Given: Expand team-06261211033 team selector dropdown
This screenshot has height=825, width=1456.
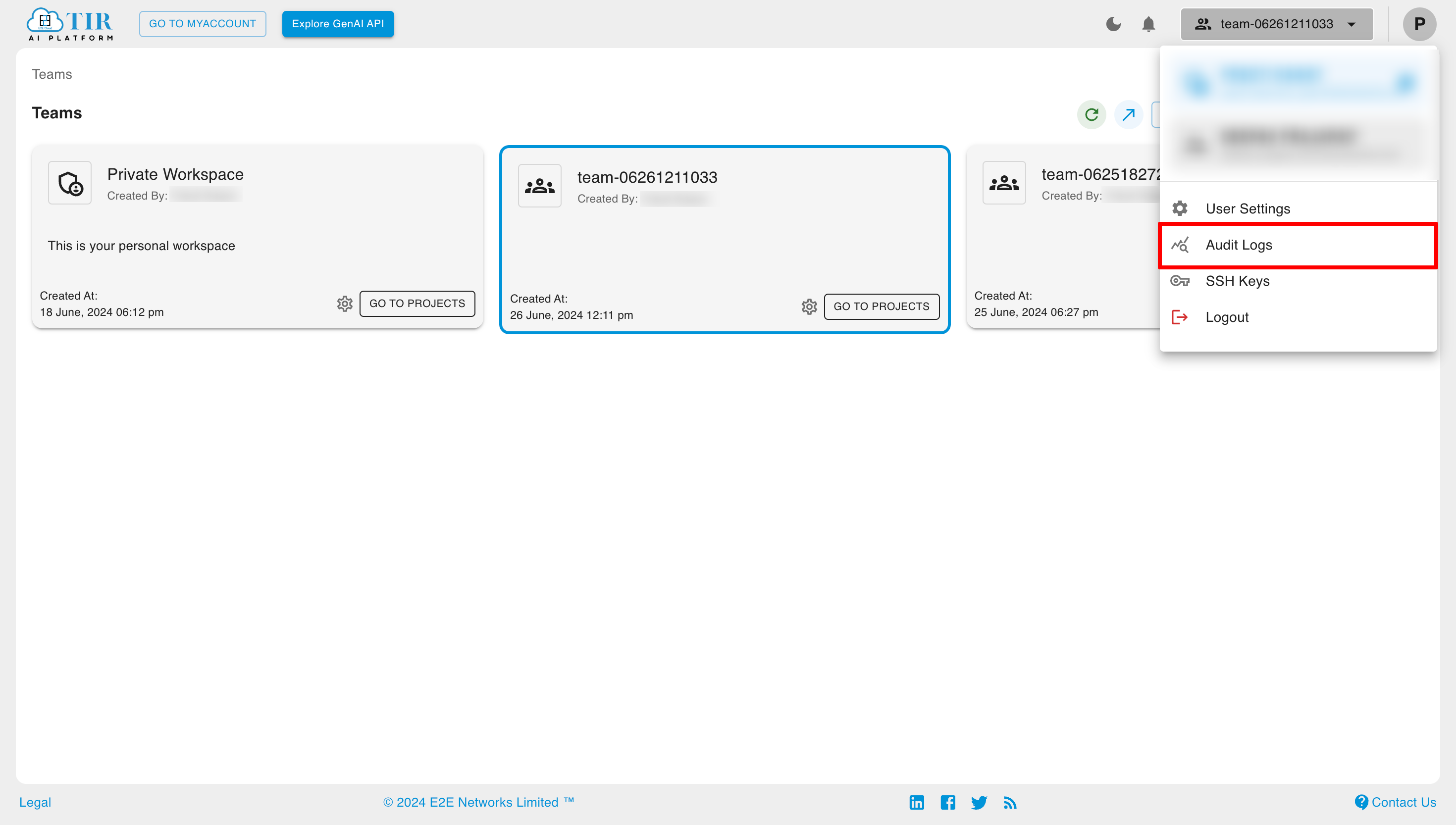Looking at the screenshot, I should click(1276, 24).
